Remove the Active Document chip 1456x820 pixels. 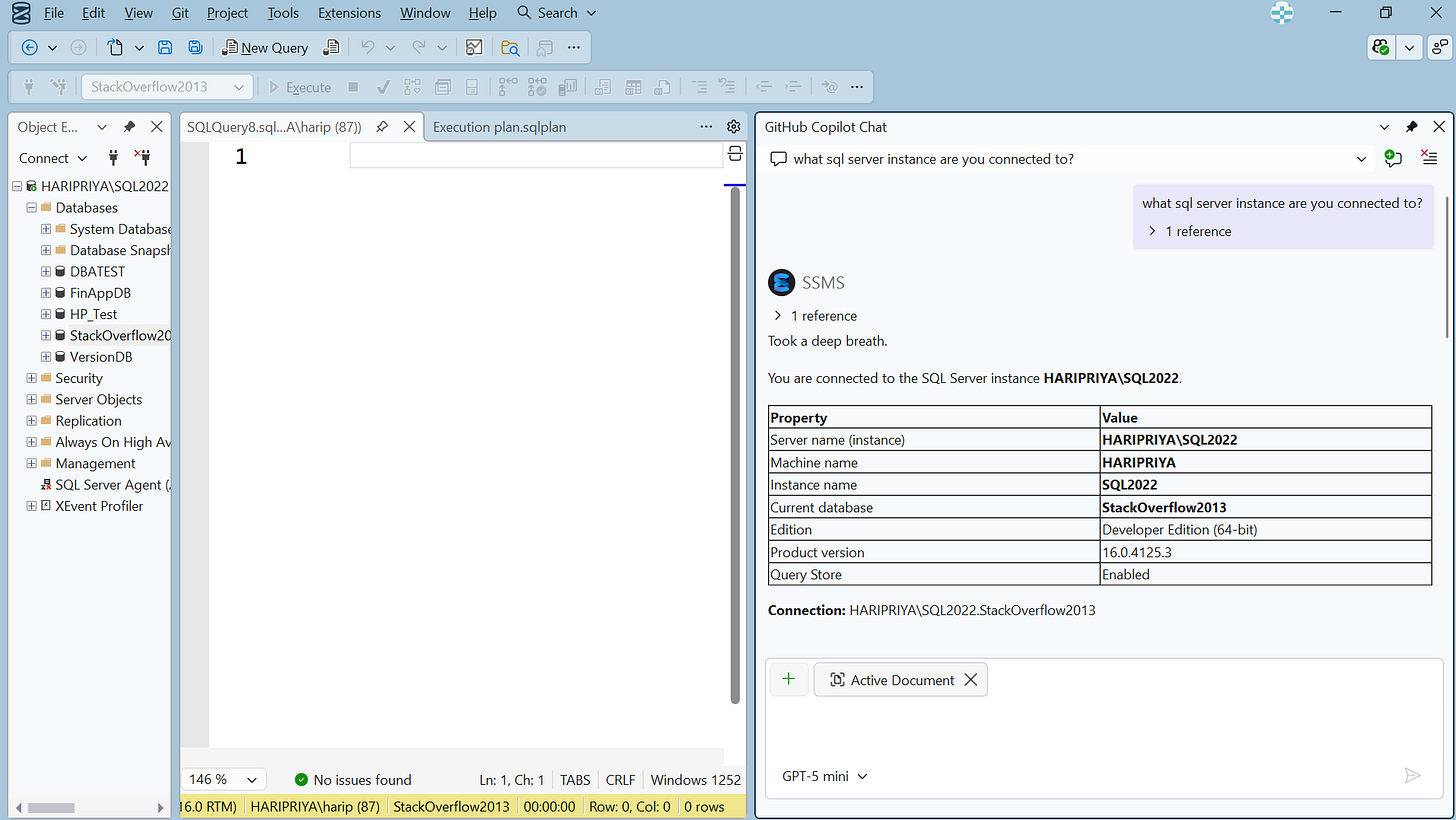click(970, 680)
